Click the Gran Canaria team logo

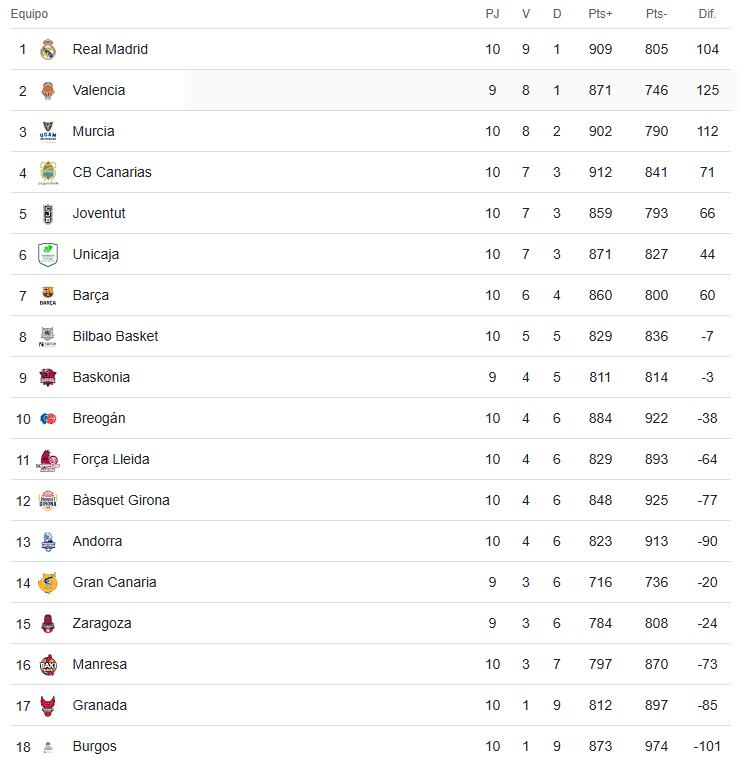[x=48, y=583]
